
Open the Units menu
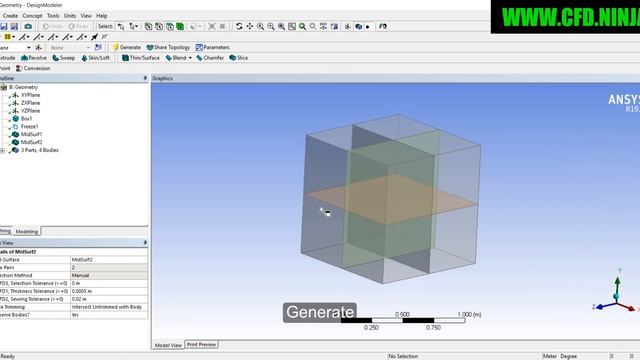click(x=70, y=16)
